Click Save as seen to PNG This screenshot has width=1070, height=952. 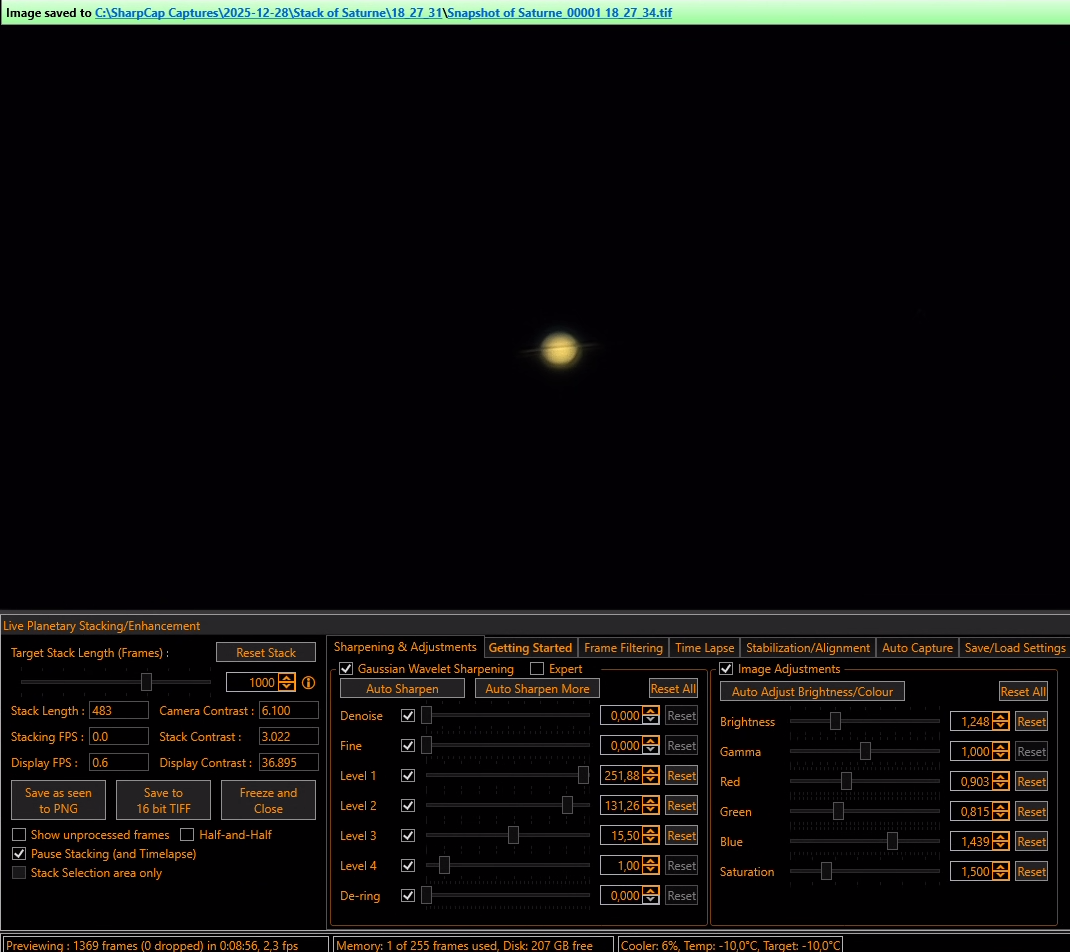58,800
